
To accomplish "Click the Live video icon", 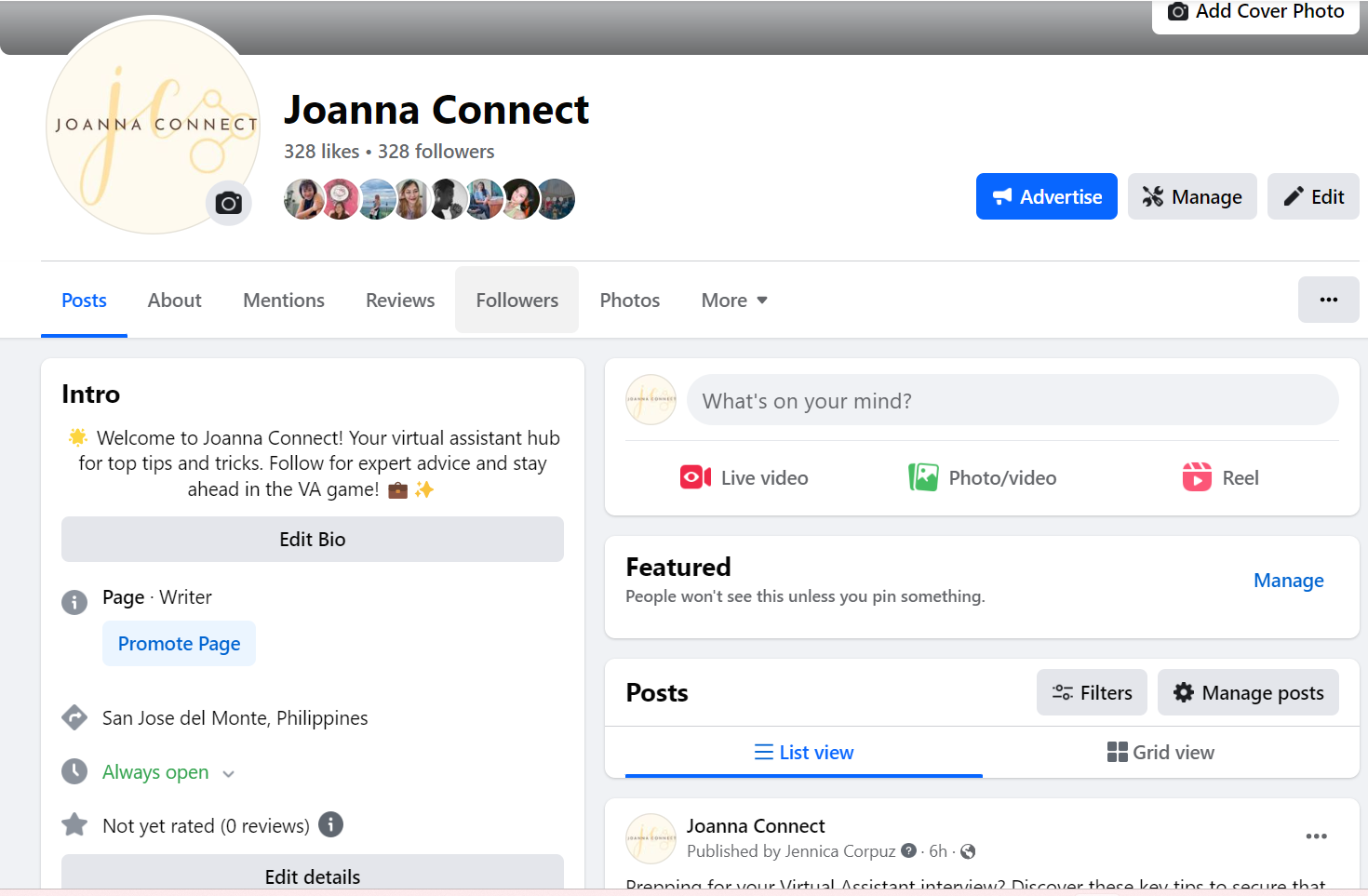I will tap(695, 477).
